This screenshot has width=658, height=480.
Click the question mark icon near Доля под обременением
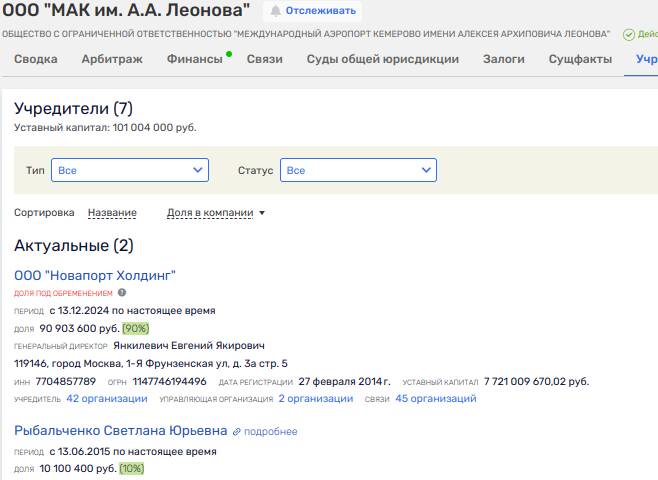click(122, 293)
